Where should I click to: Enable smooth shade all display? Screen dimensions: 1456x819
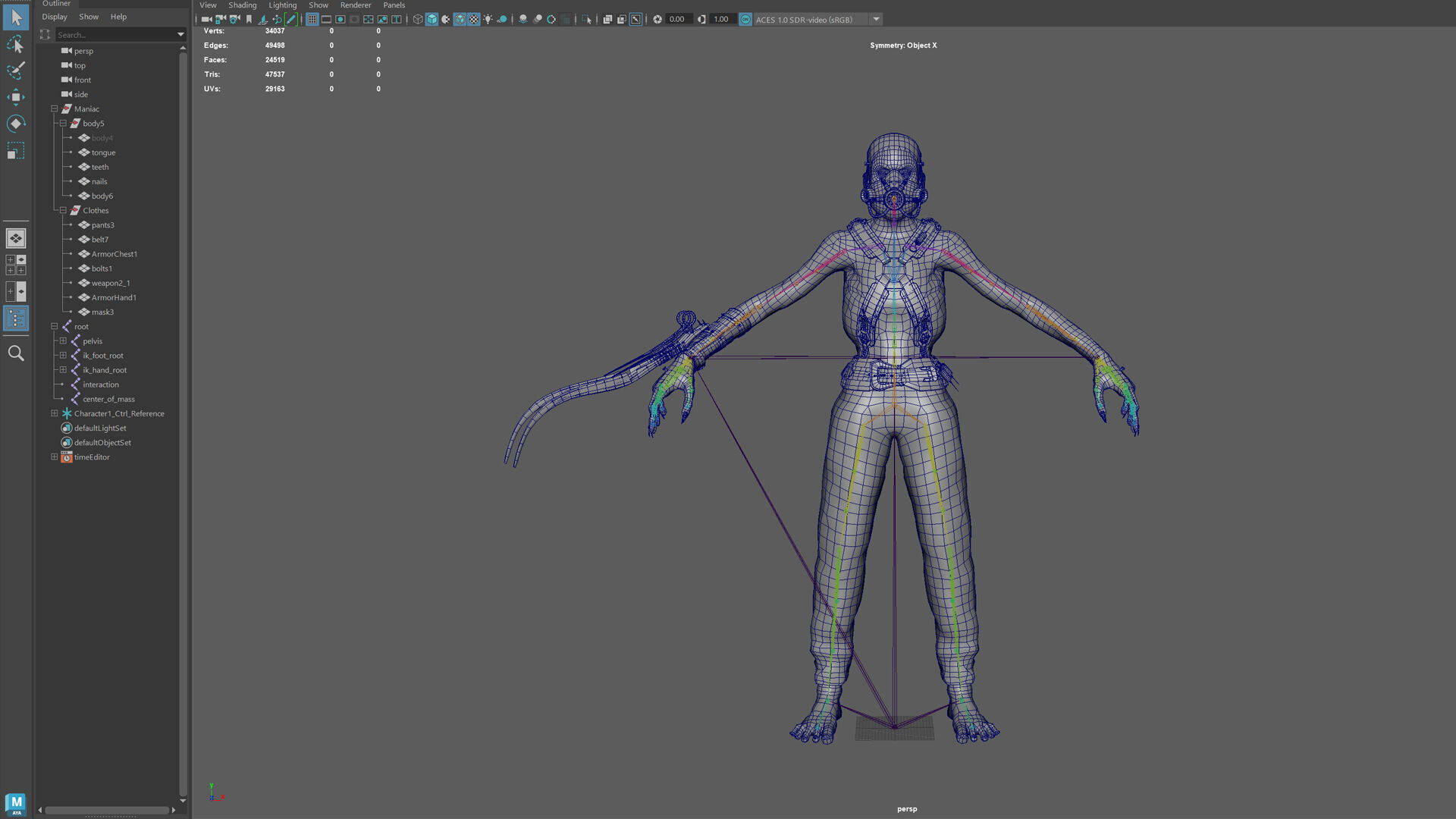click(x=432, y=19)
